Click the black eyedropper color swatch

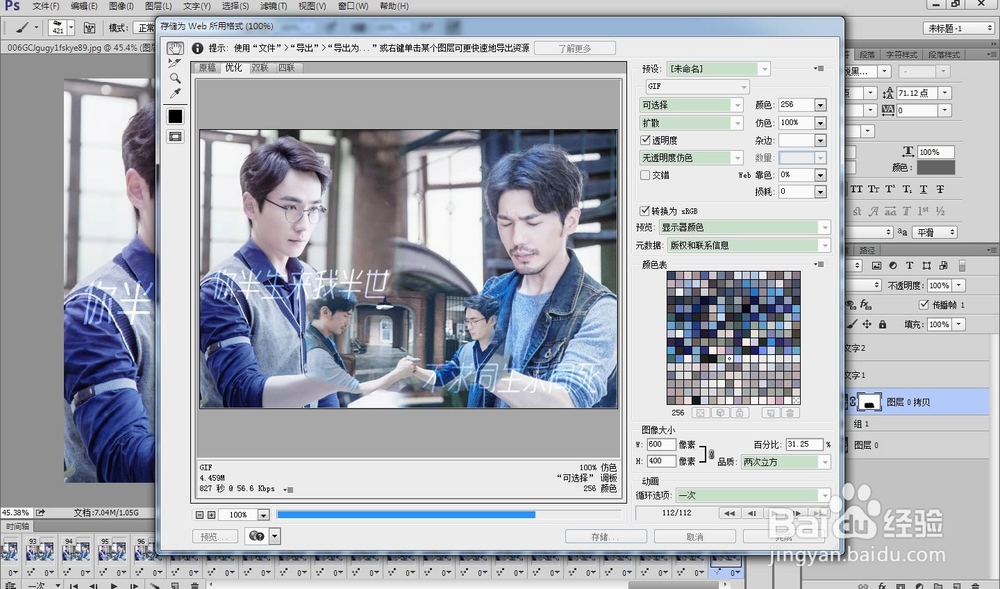point(175,116)
